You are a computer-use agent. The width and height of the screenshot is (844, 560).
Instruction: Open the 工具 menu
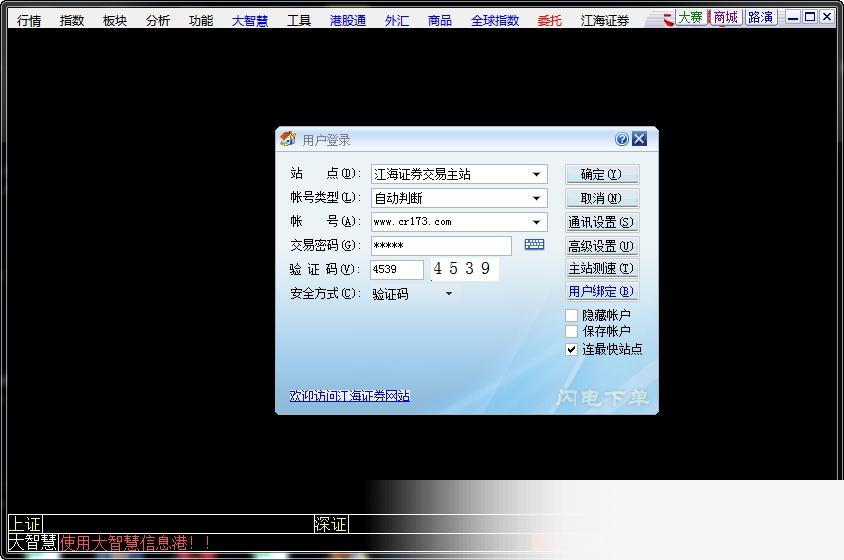tap(299, 20)
